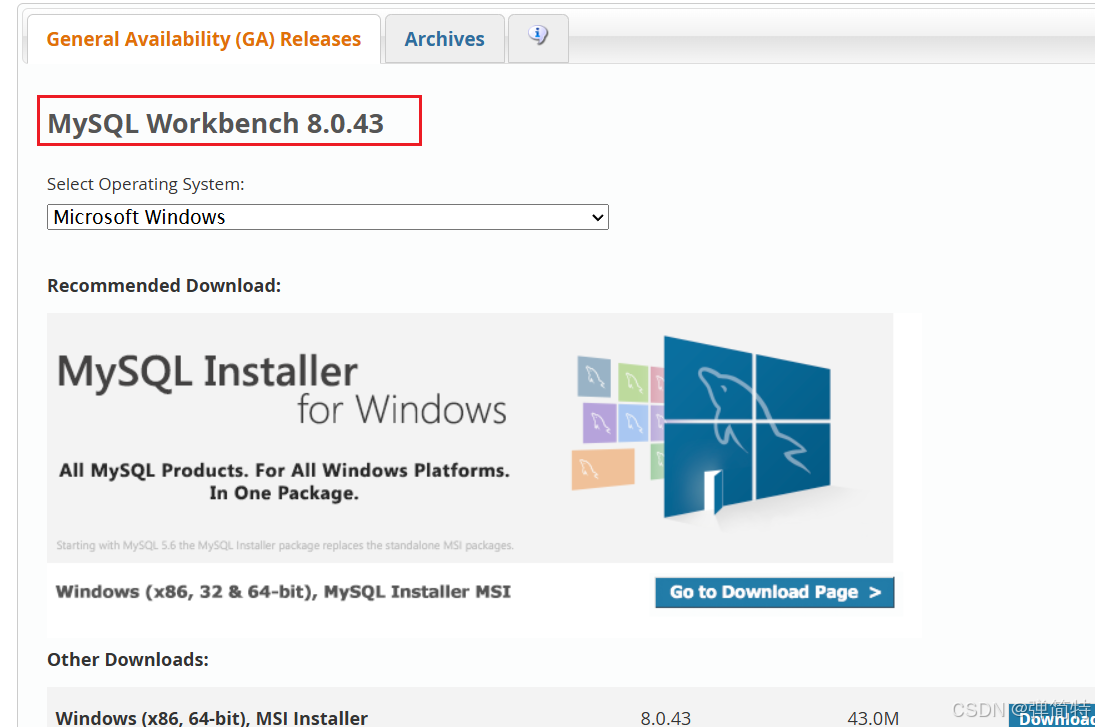
Task: Click the Go to Download Page button
Action: tap(774, 592)
